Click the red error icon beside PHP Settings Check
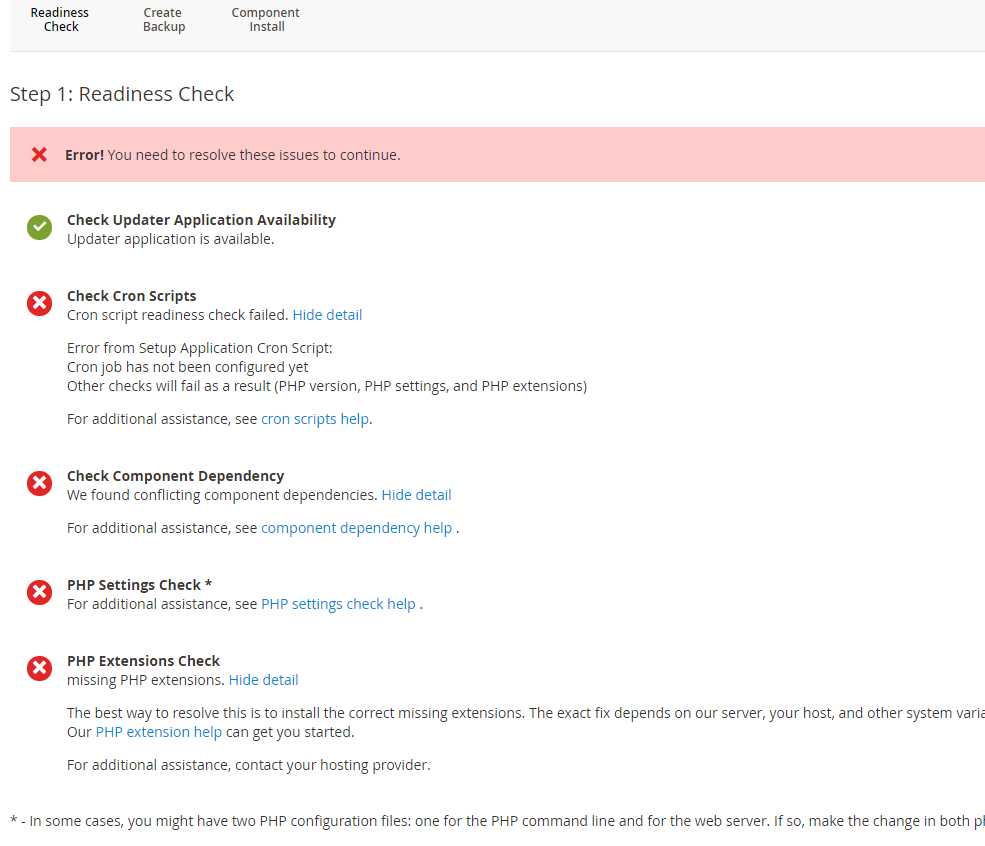 coord(39,593)
